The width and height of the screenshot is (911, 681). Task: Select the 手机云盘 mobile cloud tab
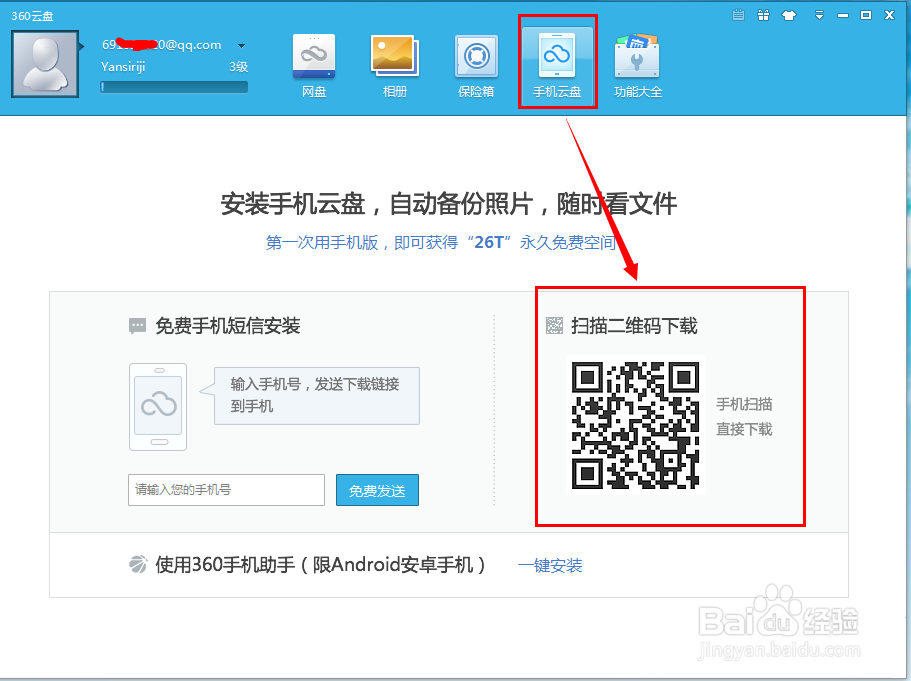coord(557,66)
